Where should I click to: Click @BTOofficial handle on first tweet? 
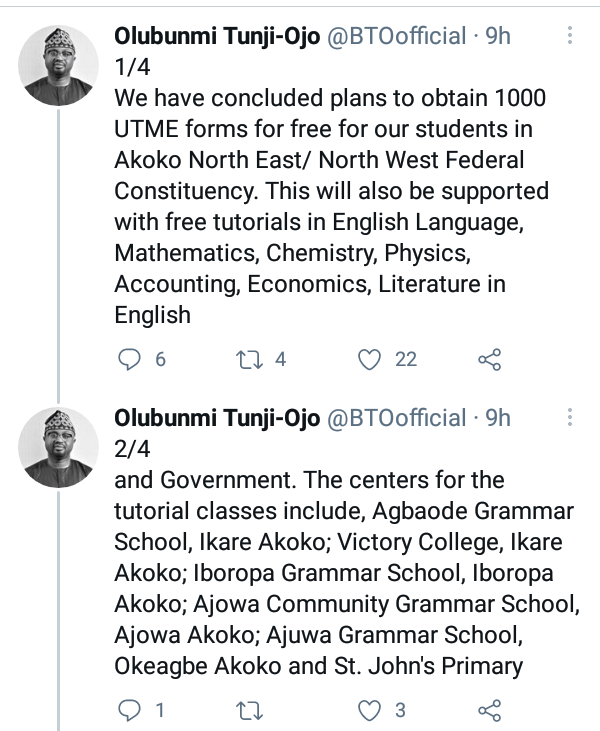tap(397, 37)
